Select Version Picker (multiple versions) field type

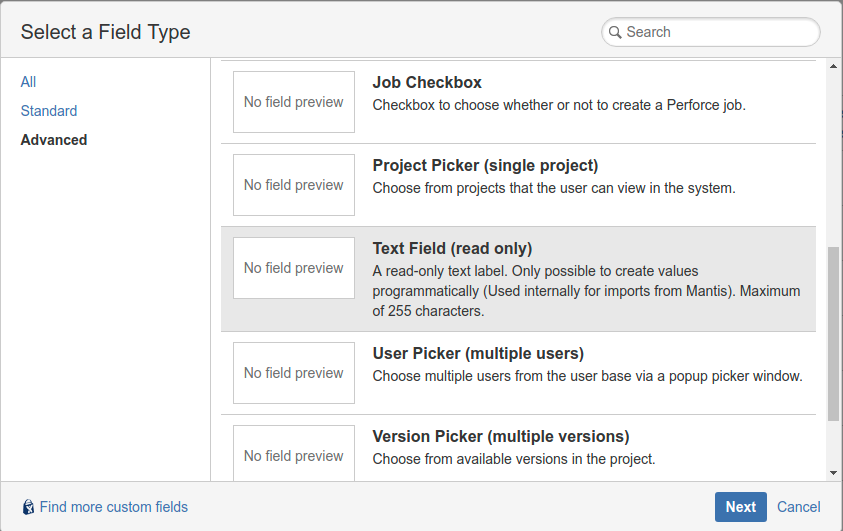pos(500,437)
